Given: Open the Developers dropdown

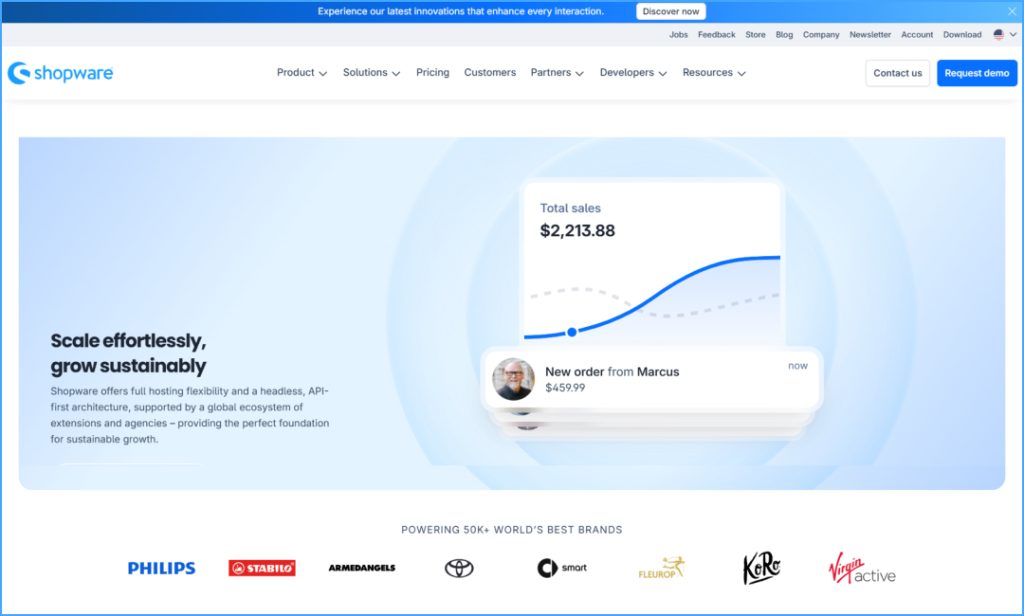Looking at the screenshot, I should (x=632, y=72).
